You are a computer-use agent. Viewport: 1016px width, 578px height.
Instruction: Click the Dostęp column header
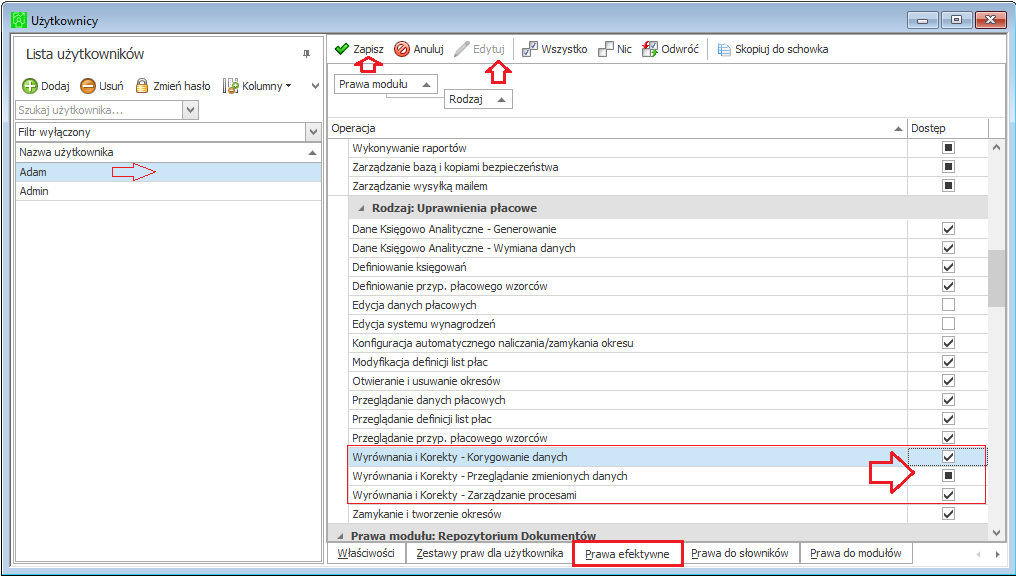[947, 128]
